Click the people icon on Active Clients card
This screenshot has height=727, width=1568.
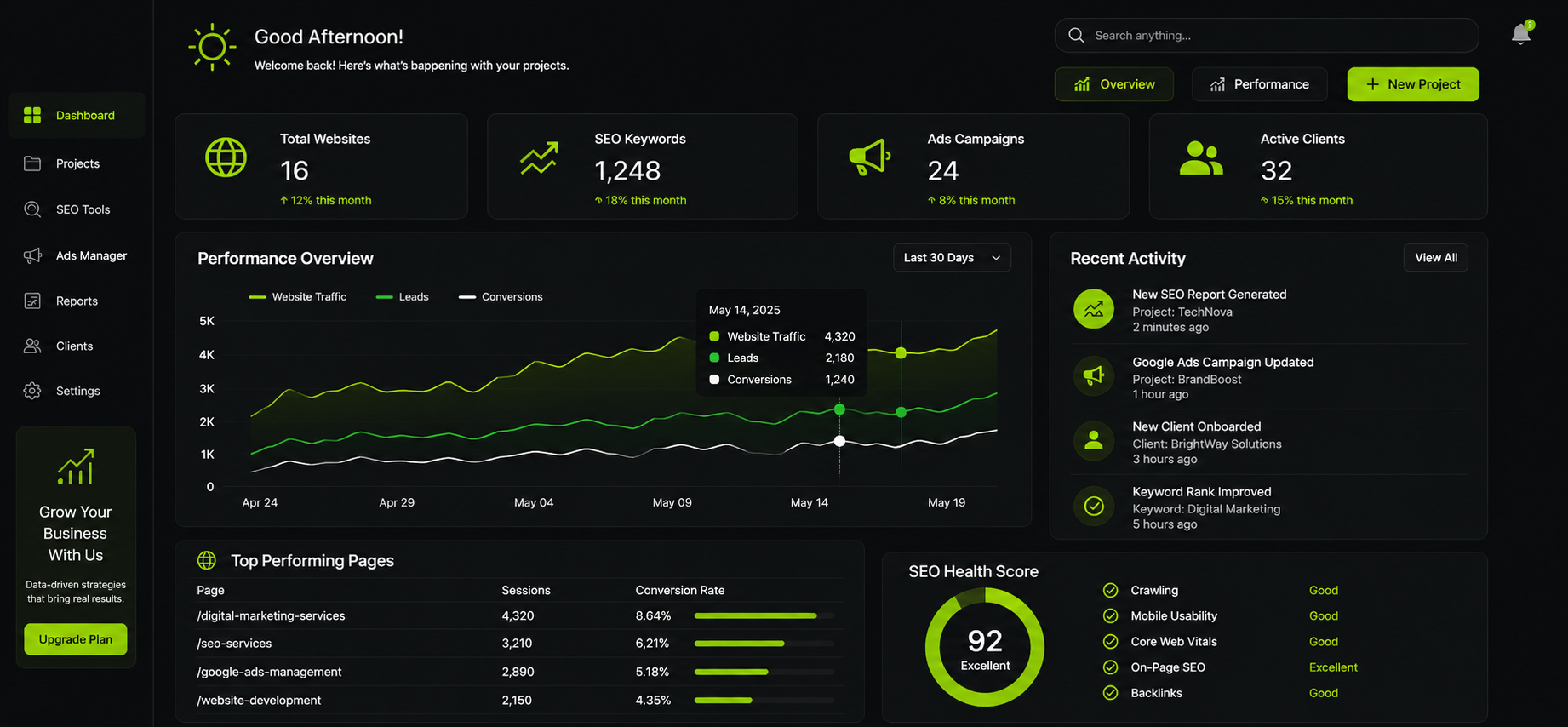[1201, 158]
